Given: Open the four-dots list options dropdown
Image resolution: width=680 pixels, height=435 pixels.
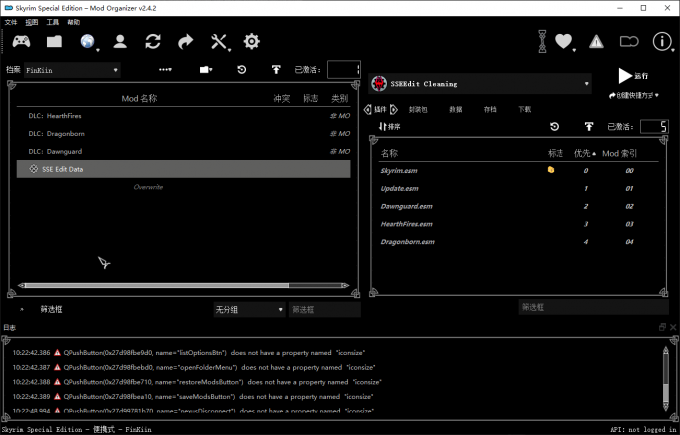Looking at the screenshot, I should [165, 69].
